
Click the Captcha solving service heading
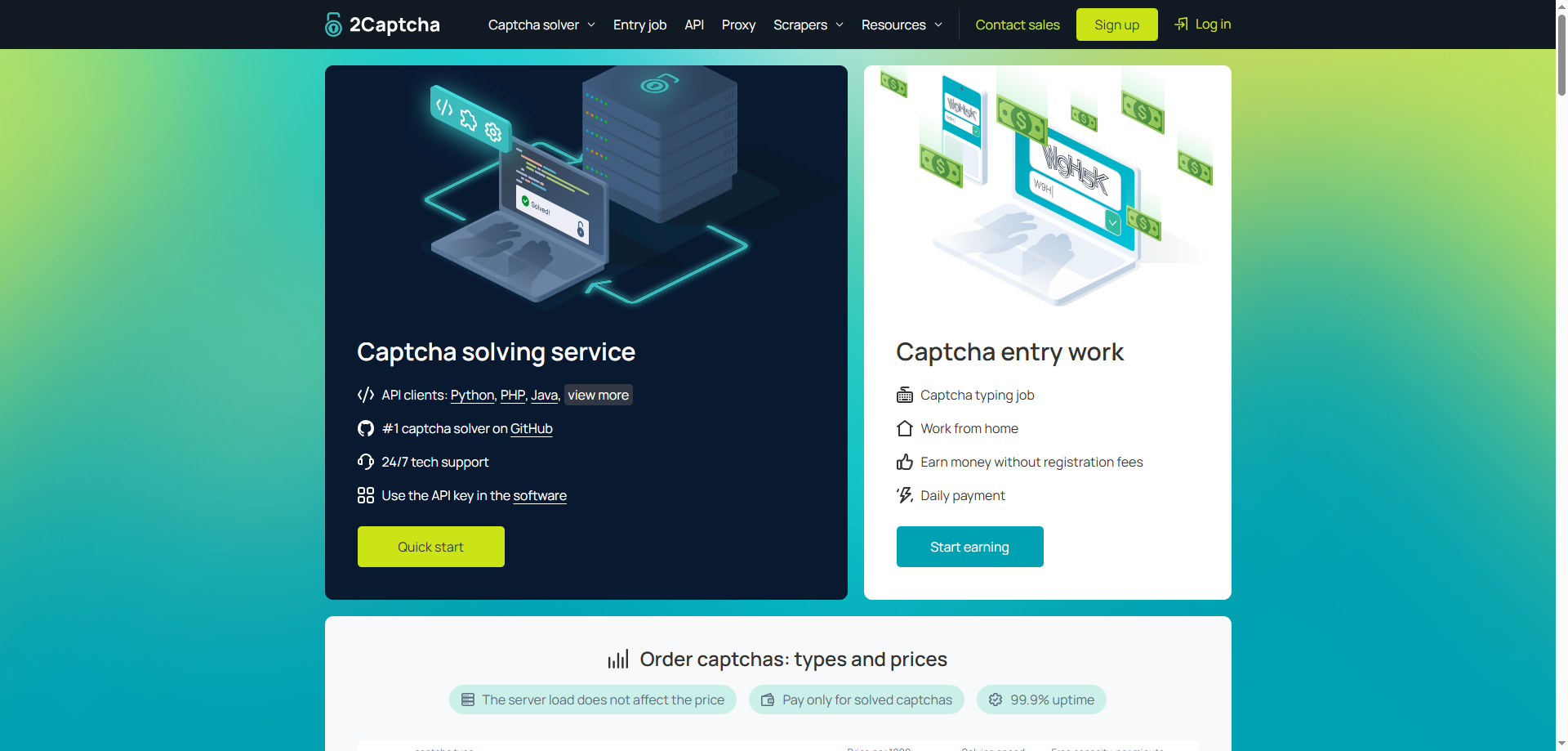coord(497,352)
